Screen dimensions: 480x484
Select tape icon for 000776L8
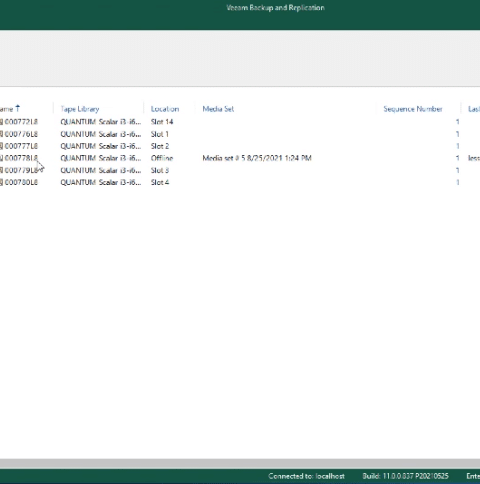[1, 134]
